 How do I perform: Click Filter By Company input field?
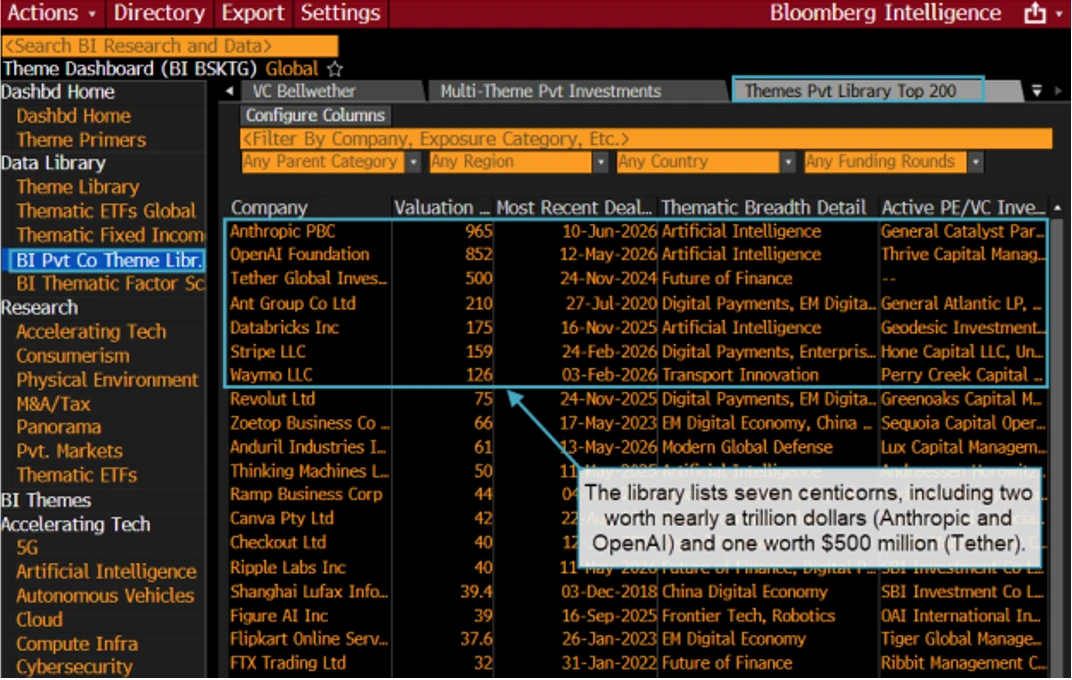click(645, 139)
